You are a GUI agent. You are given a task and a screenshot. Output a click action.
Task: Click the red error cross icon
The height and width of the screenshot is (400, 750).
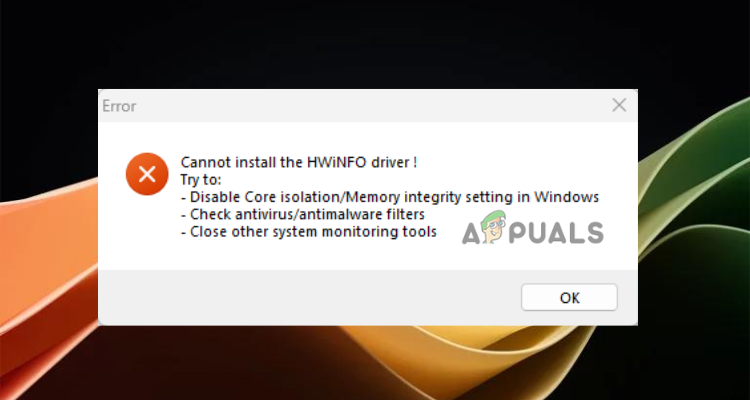[x=146, y=174]
